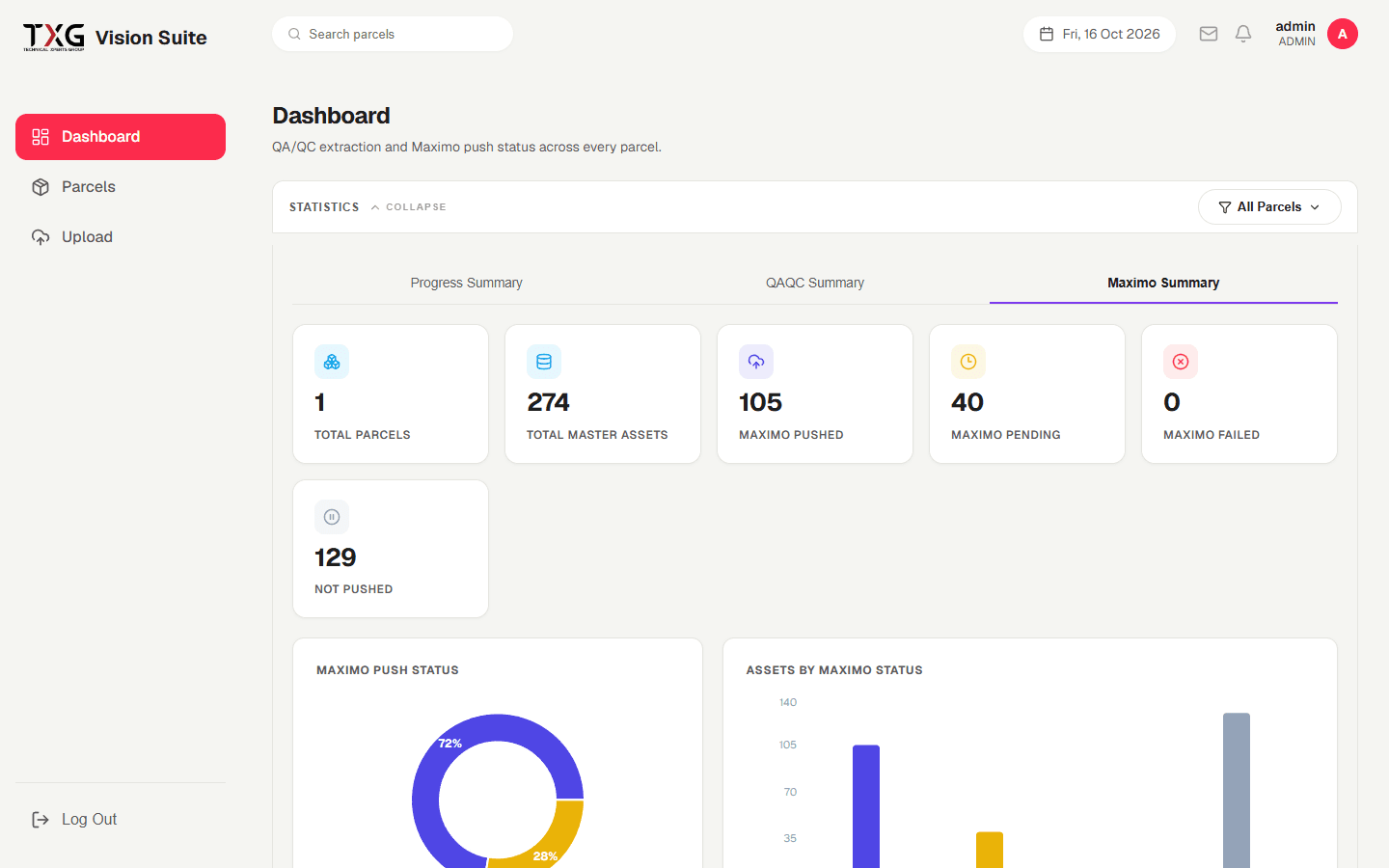
Task: Click the MAXIMO FAILED label
Action: (x=1212, y=435)
